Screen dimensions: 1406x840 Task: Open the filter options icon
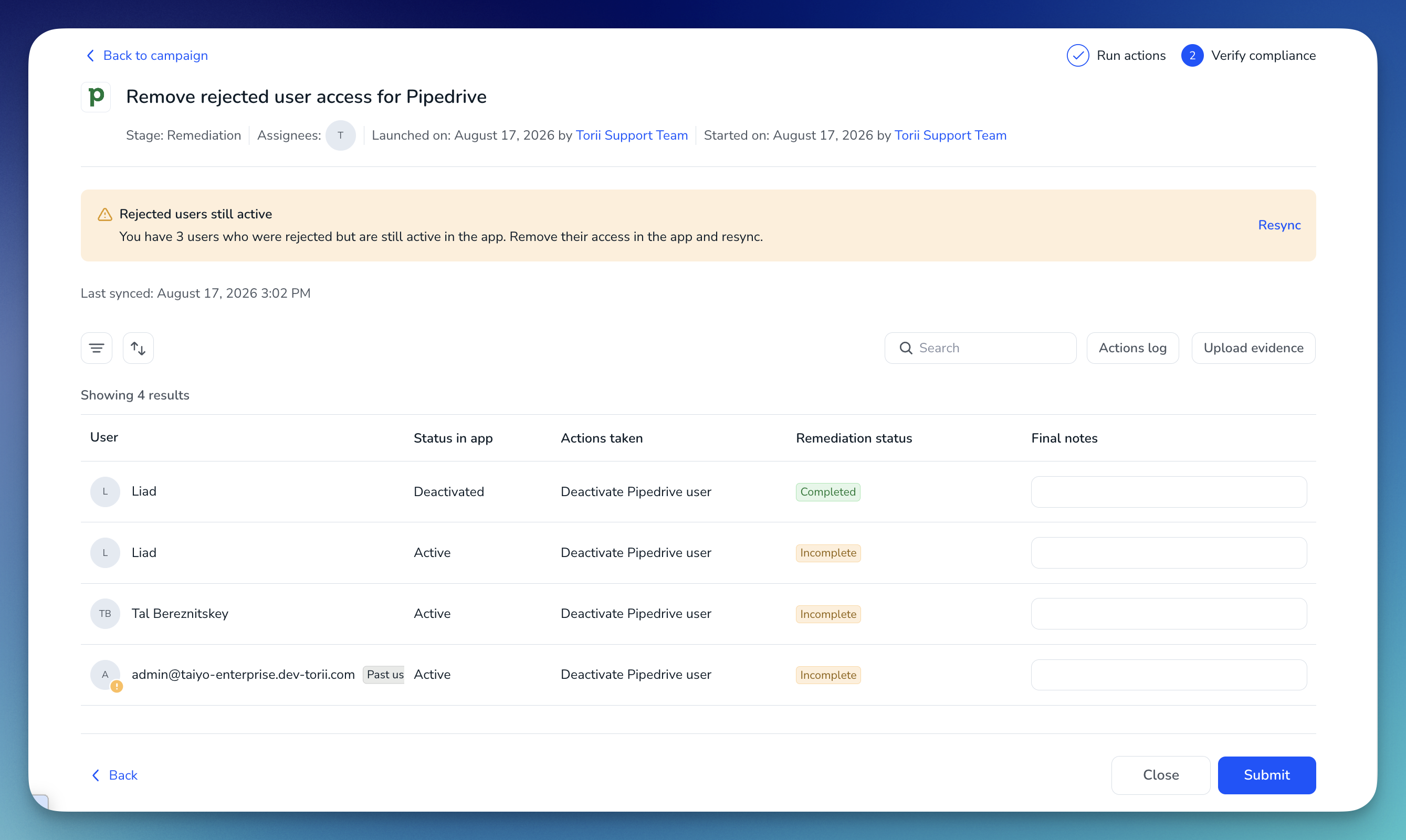[x=97, y=348]
